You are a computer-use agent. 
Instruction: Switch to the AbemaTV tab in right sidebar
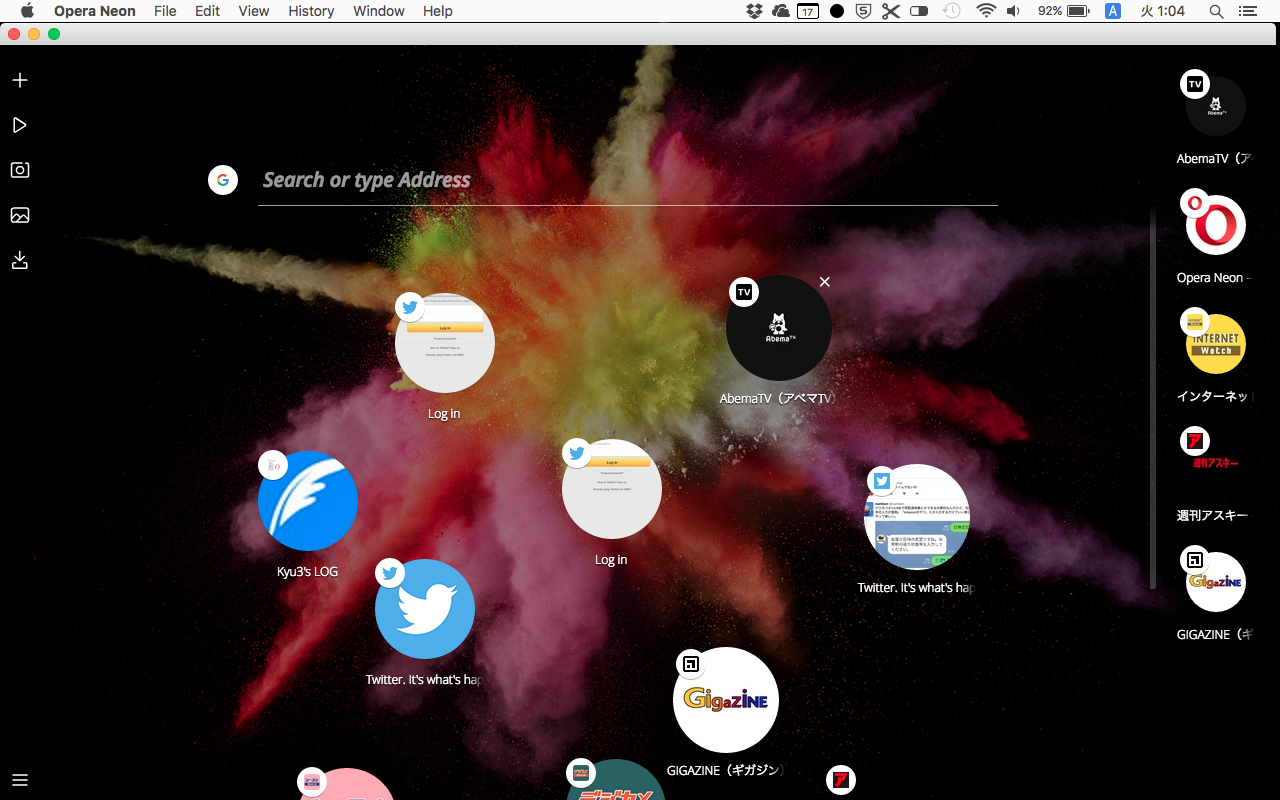coord(1216,106)
